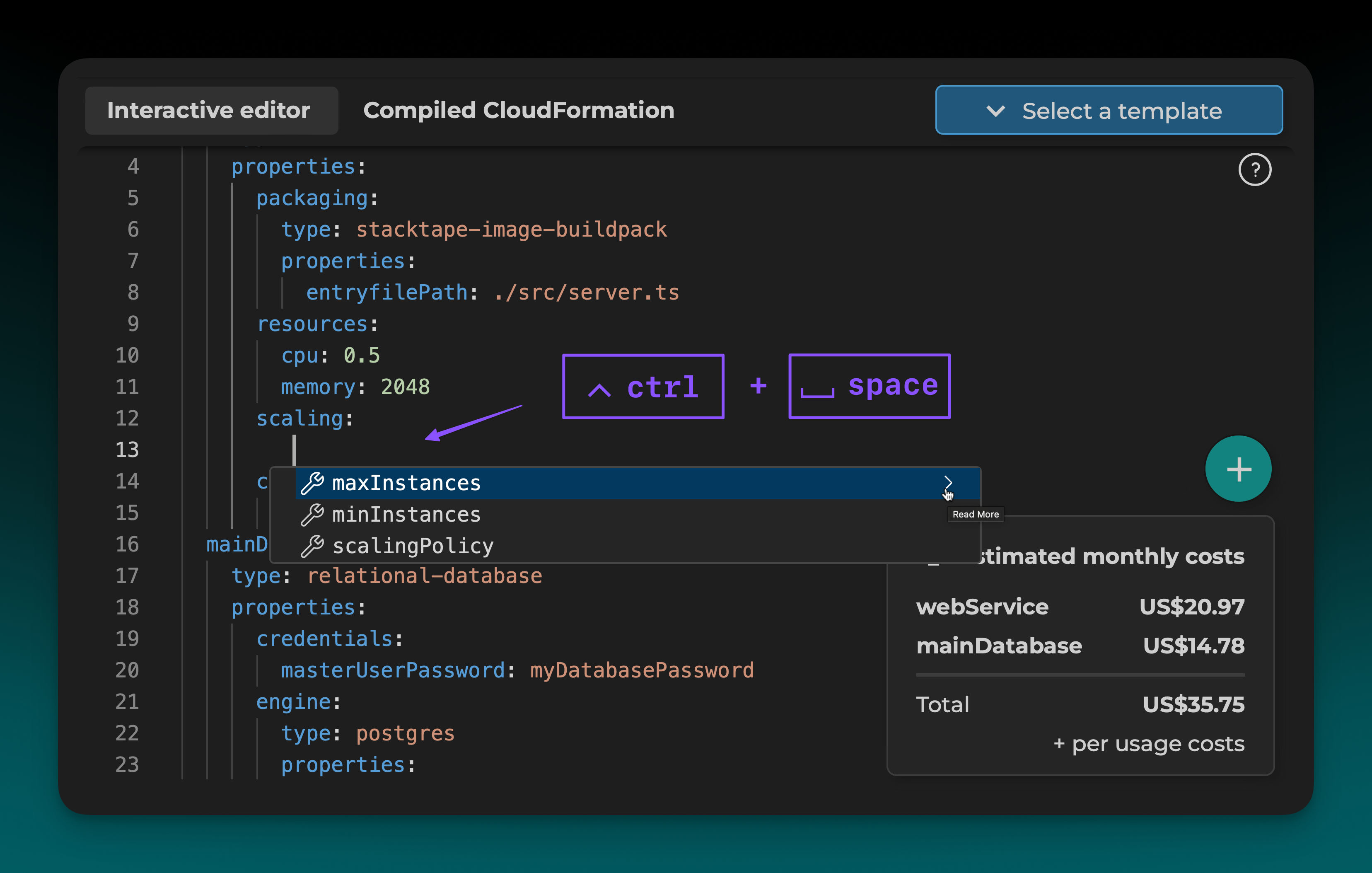The width and height of the screenshot is (1372, 873).
Task: Switch to Interactive editor tab
Action: 211,111
